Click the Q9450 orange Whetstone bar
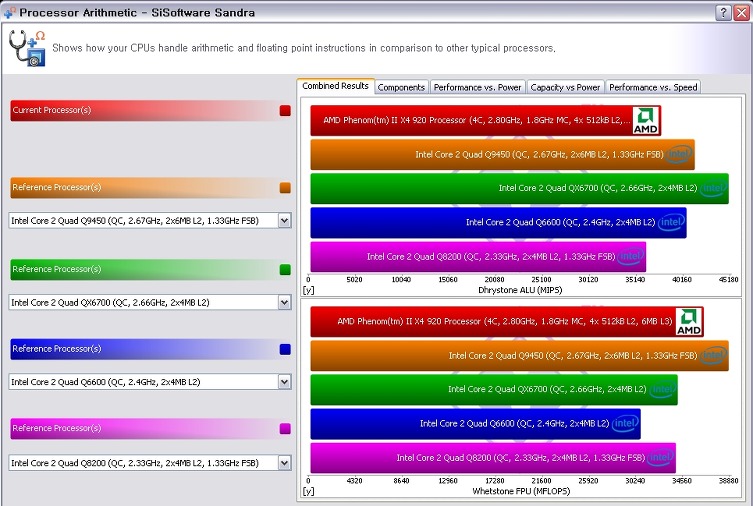The image size is (753, 506). pos(520,356)
